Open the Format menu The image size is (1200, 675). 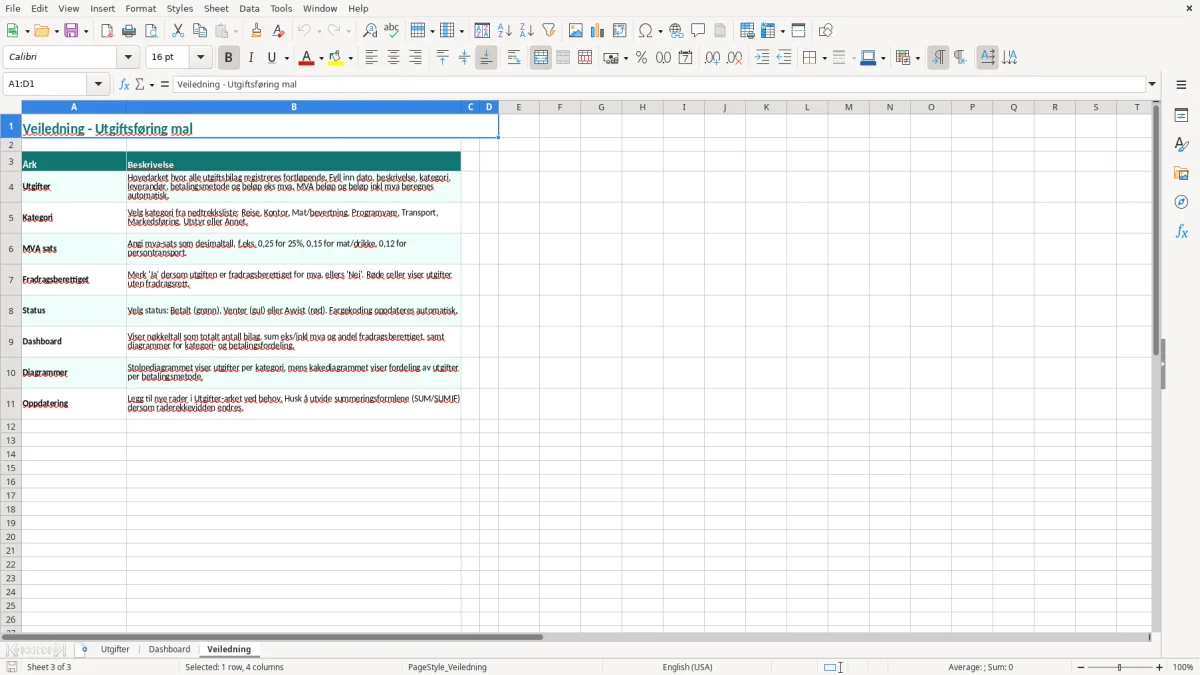coord(140,8)
